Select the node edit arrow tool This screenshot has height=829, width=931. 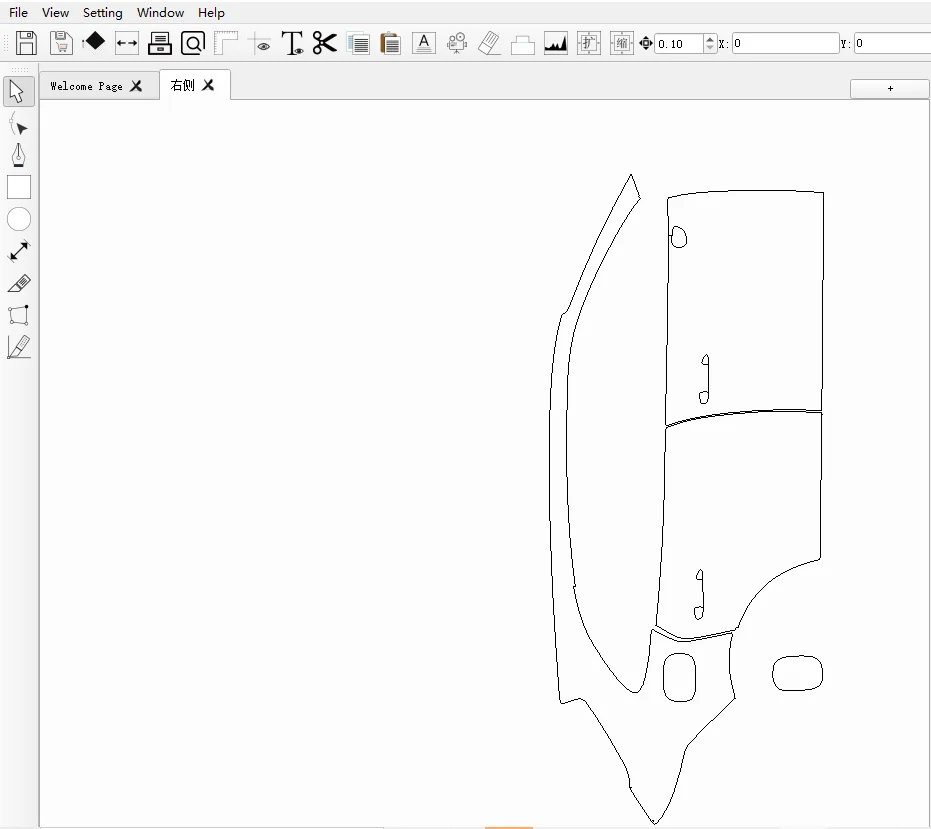18,125
